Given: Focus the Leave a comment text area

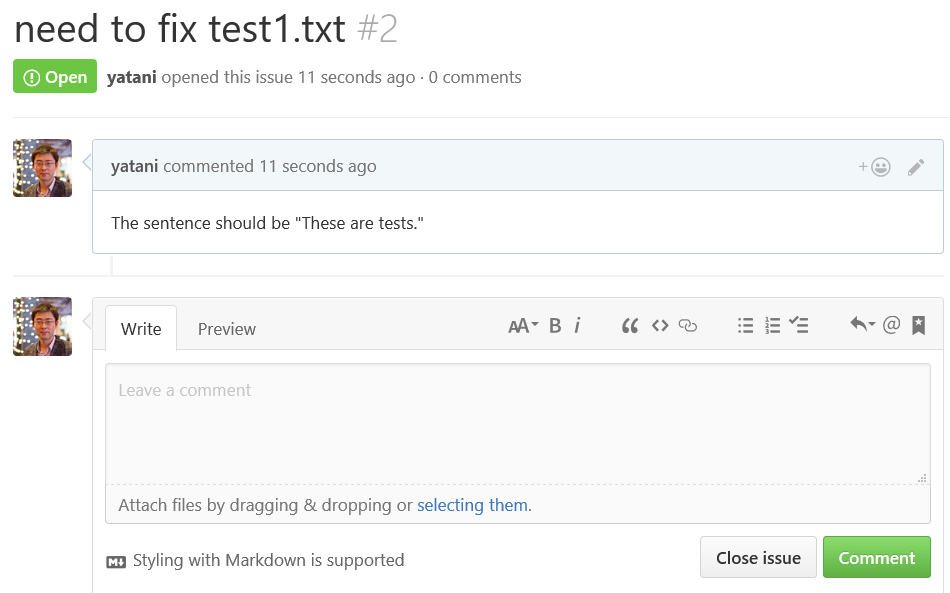Looking at the screenshot, I should 518,424.
